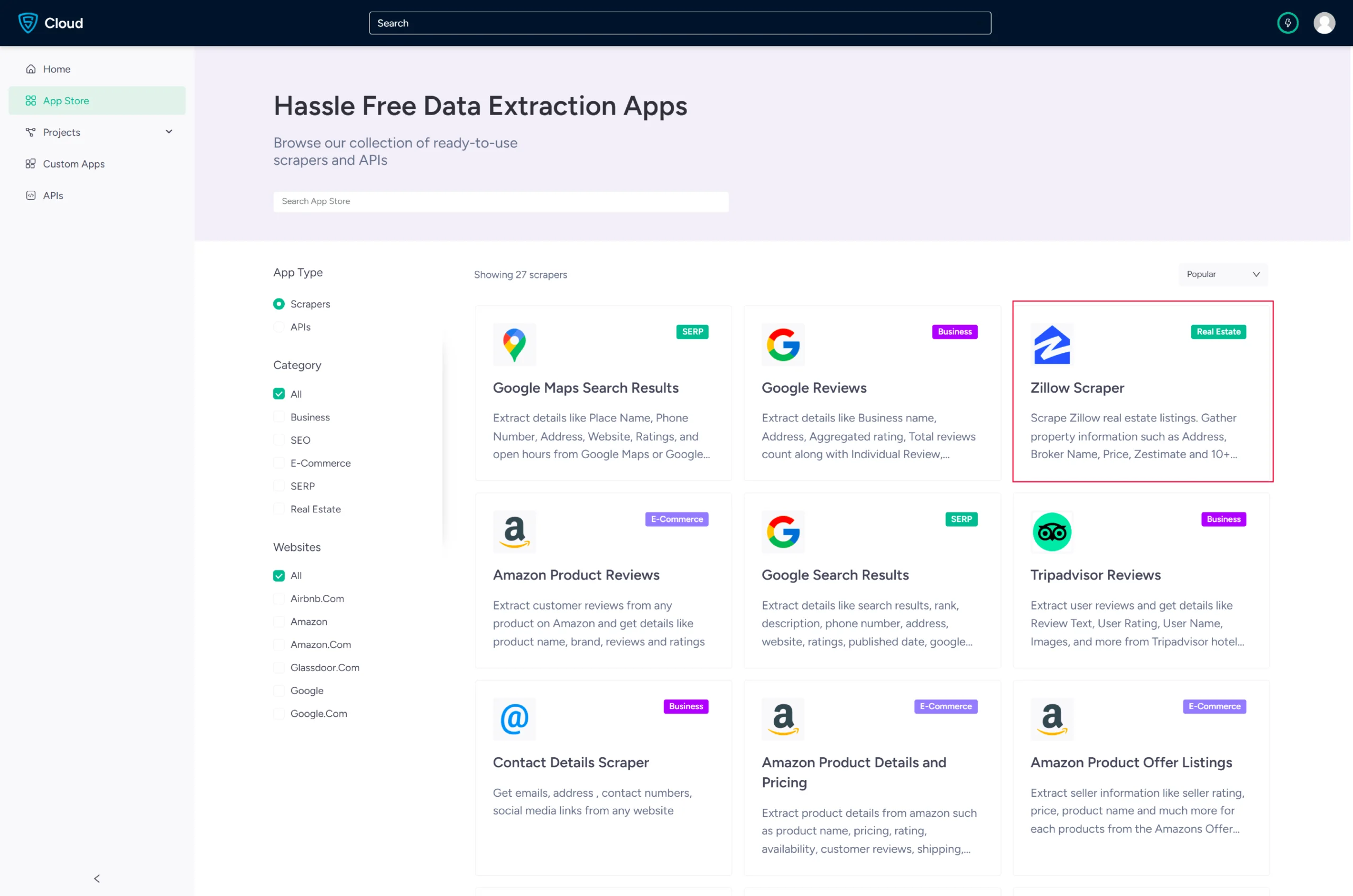The width and height of the screenshot is (1353, 896).
Task: Click the Google Search Results G logo
Action: pos(783,532)
